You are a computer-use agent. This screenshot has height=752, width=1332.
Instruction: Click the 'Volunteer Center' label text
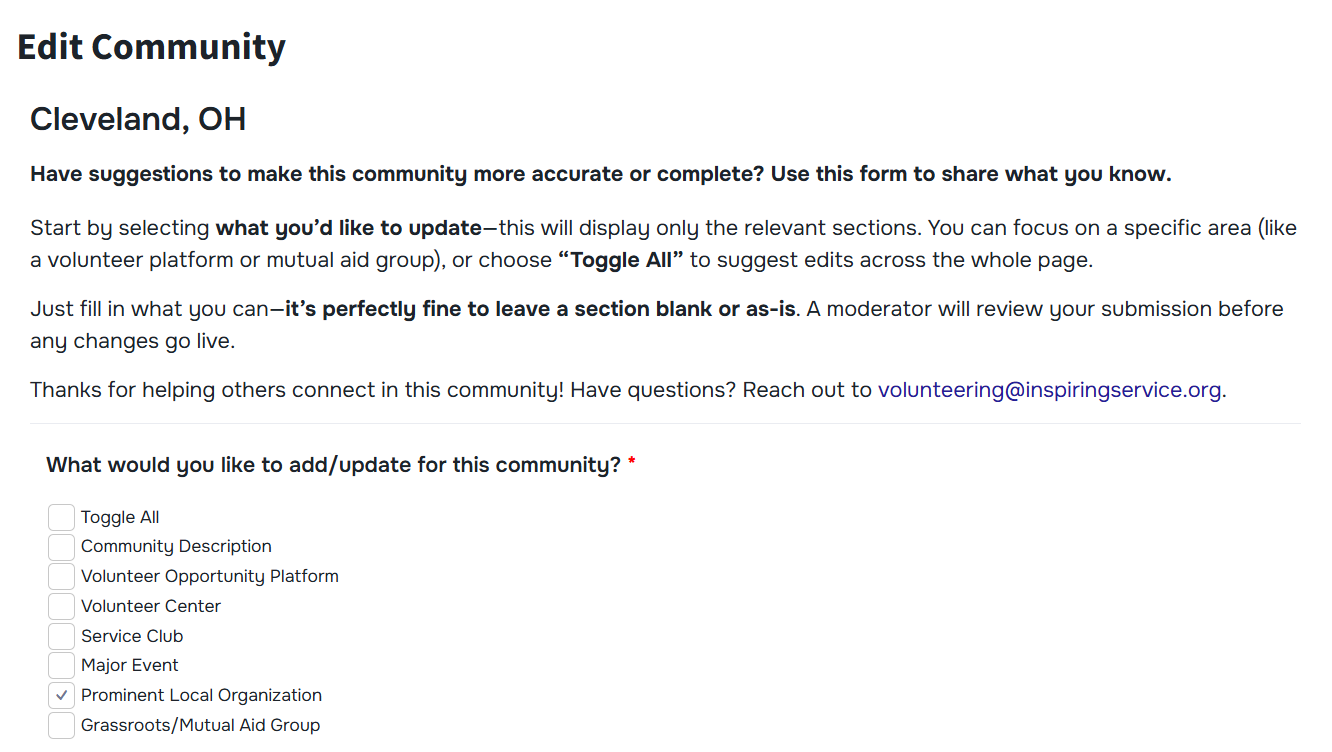coord(151,606)
